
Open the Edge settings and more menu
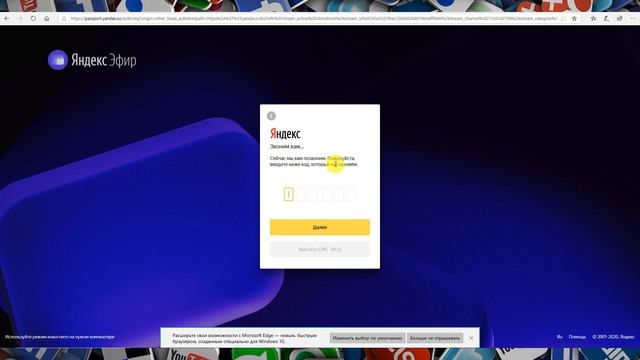(x=633, y=19)
